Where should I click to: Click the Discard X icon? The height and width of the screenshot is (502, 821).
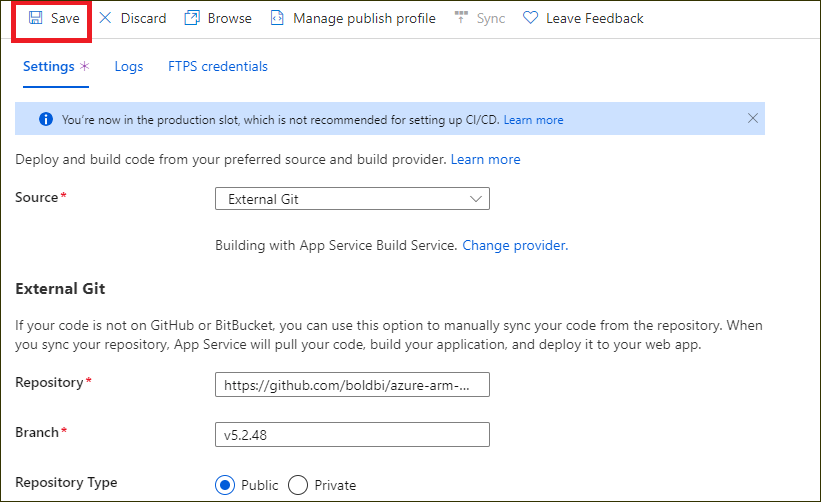click(105, 18)
